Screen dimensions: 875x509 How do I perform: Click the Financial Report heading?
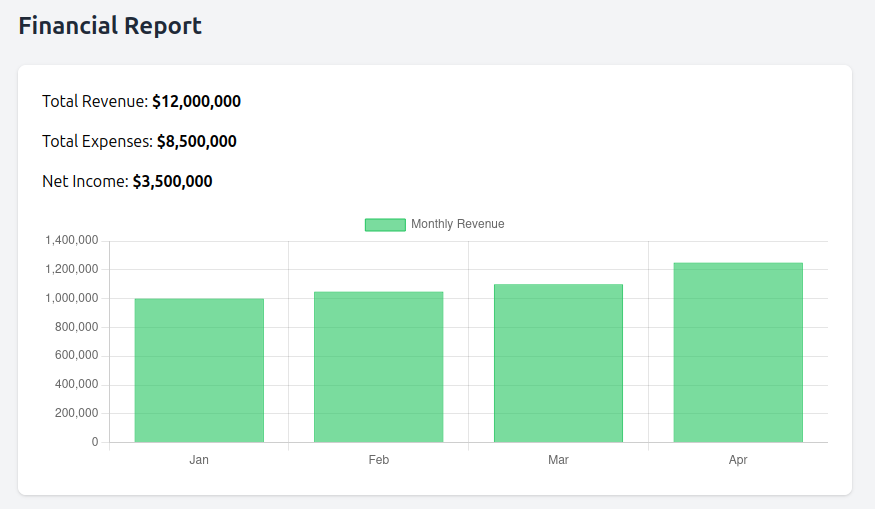tap(110, 26)
